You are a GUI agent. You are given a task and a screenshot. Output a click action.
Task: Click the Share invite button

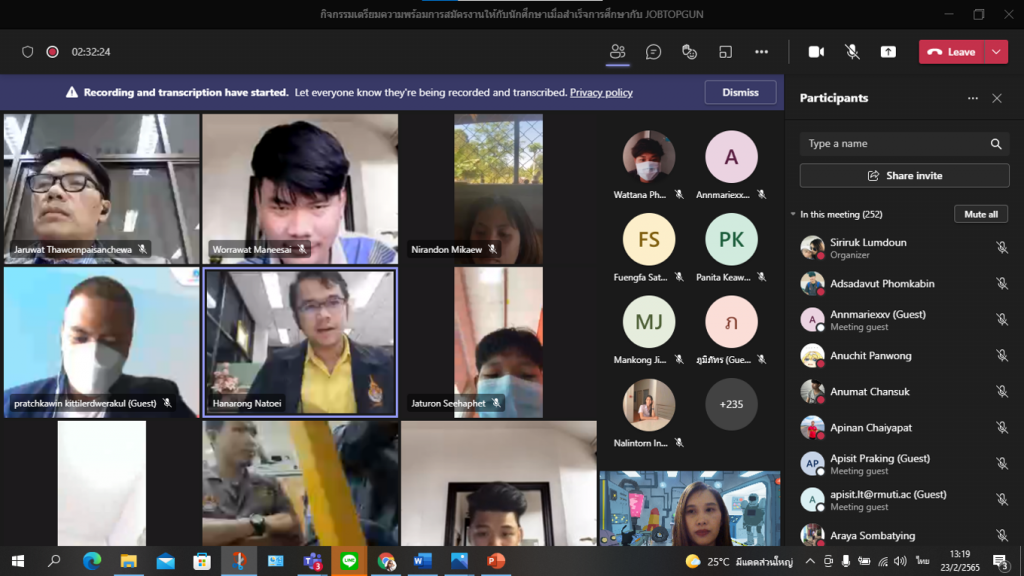tap(904, 175)
